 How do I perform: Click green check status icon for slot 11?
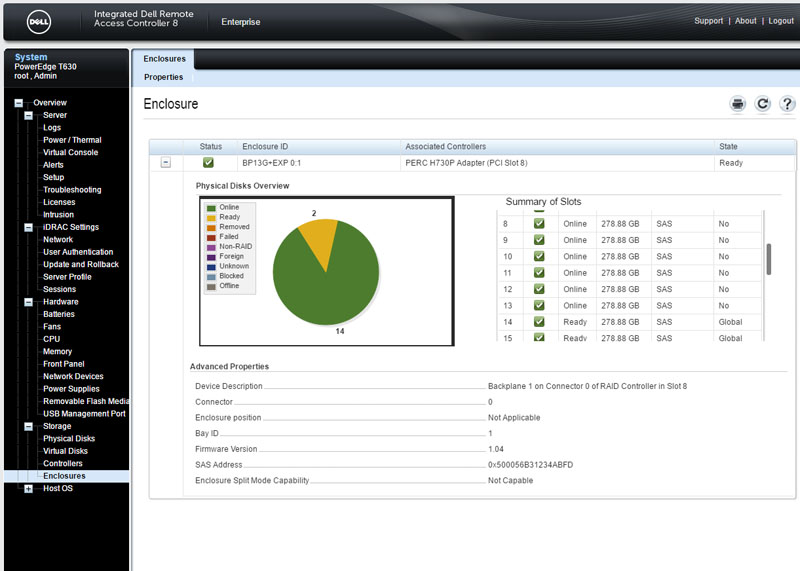540,273
